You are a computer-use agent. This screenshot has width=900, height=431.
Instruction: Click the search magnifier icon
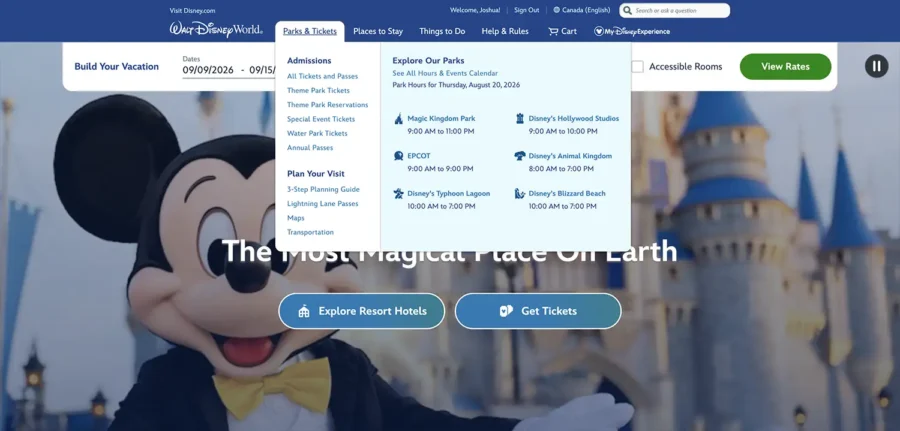coord(627,10)
